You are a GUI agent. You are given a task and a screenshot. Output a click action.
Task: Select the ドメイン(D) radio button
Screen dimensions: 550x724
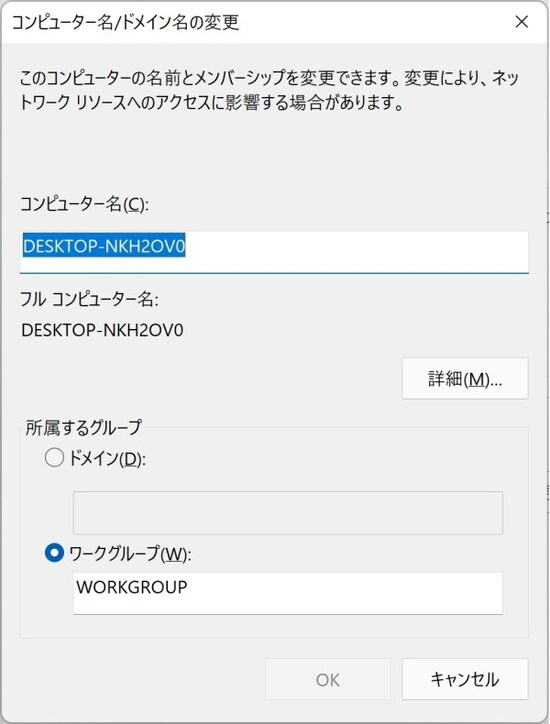54,459
